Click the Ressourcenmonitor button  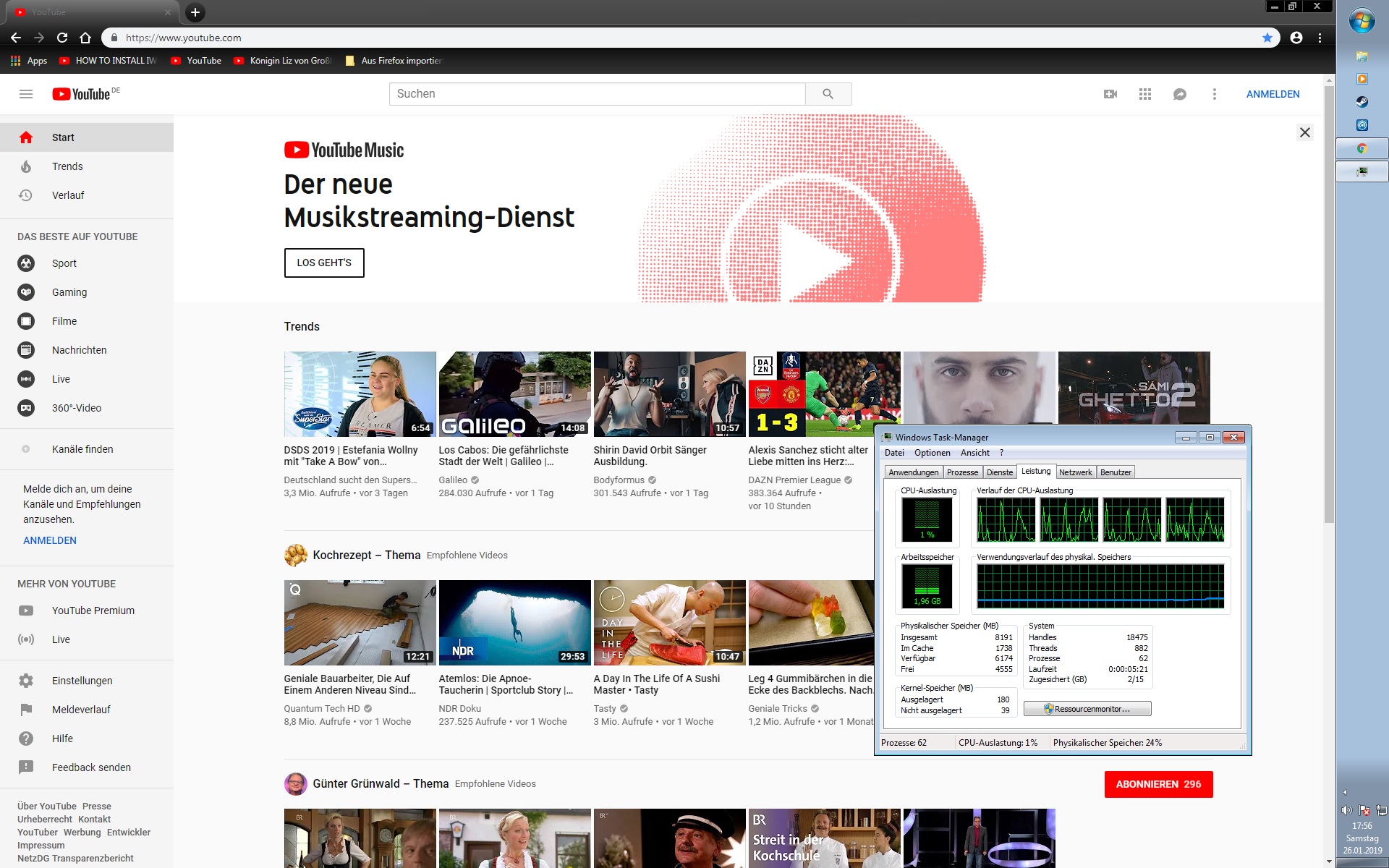click(x=1087, y=709)
